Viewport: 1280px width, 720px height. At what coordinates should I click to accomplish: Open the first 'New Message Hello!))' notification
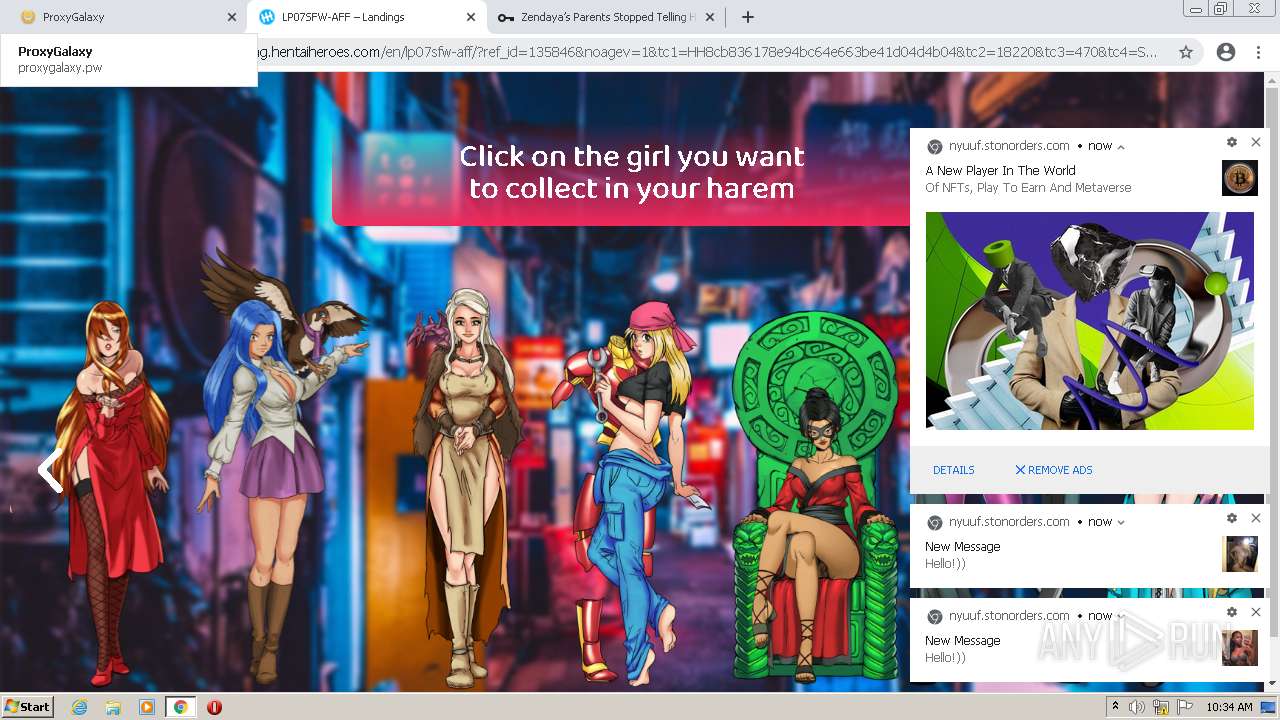point(1089,546)
